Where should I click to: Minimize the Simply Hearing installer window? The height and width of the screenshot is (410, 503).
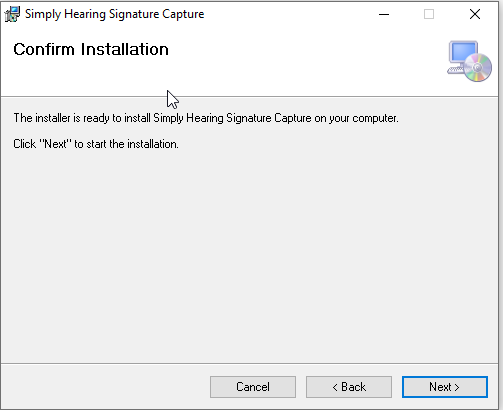(x=384, y=14)
